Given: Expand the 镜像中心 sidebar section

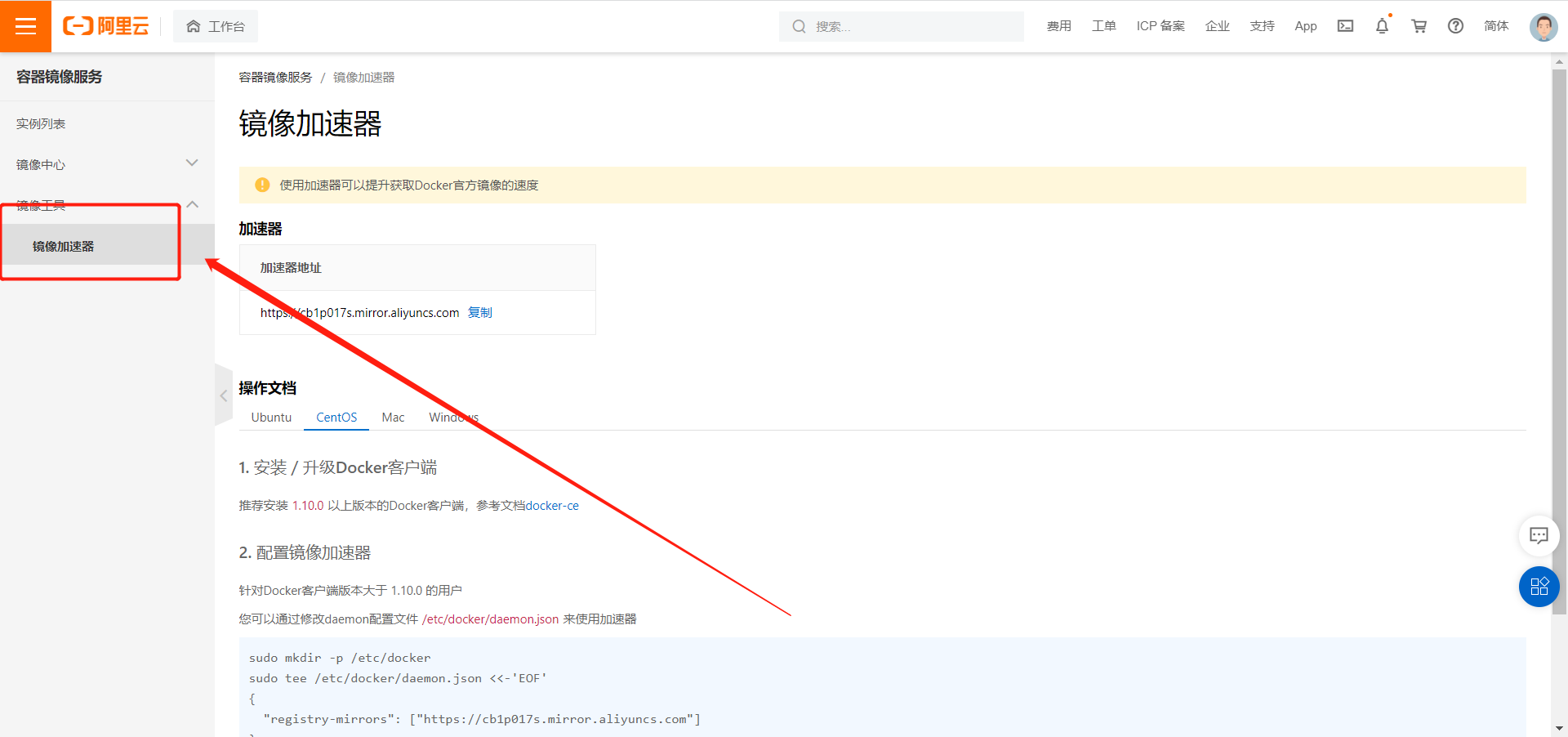Looking at the screenshot, I should tap(192, 163).
